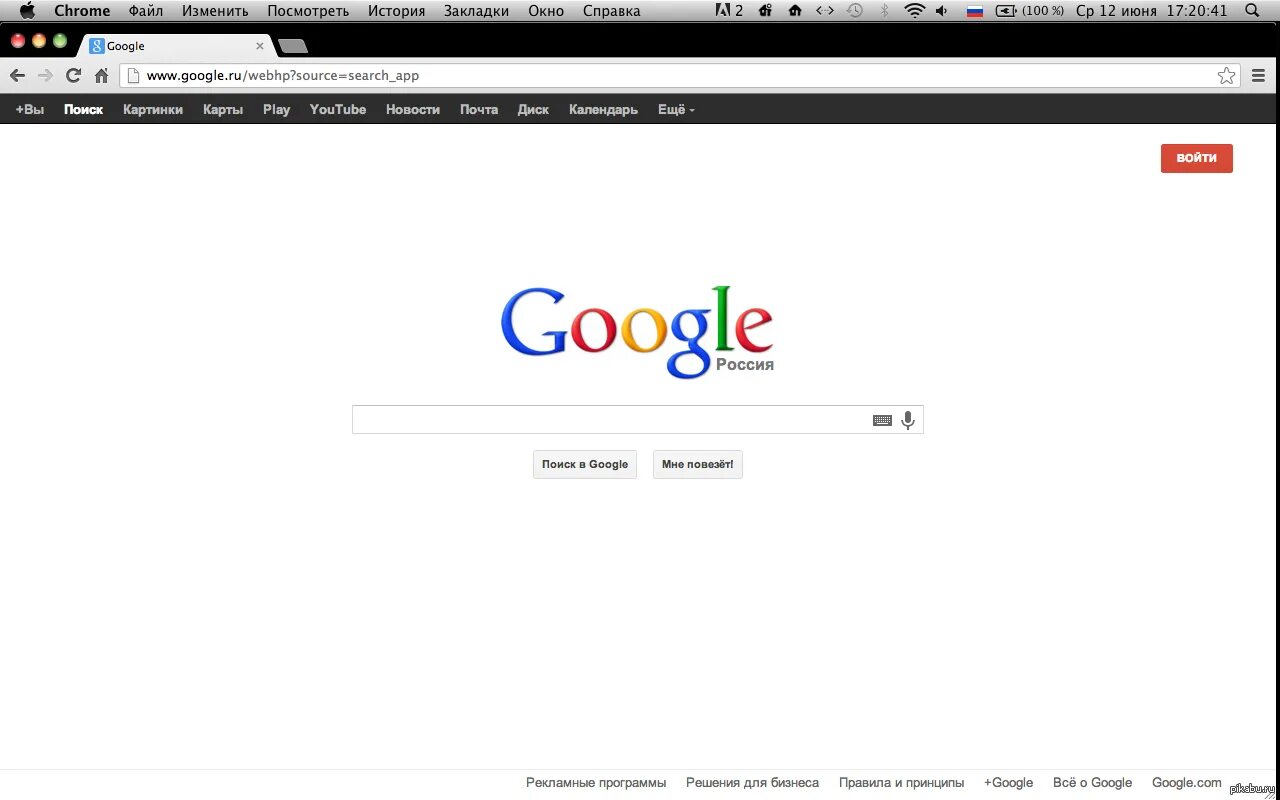Click the date and time in menu bar

[1151, 11]
